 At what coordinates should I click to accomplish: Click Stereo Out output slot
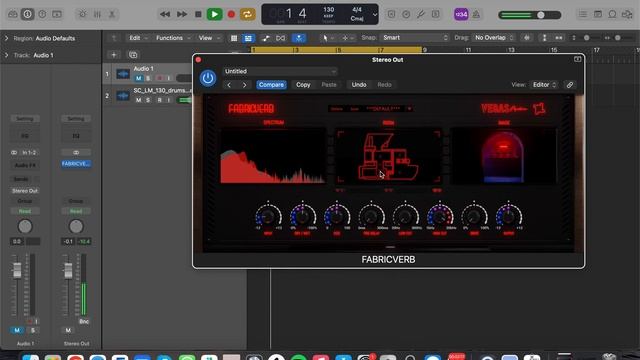pyautogui.click(x=25, y=191)
